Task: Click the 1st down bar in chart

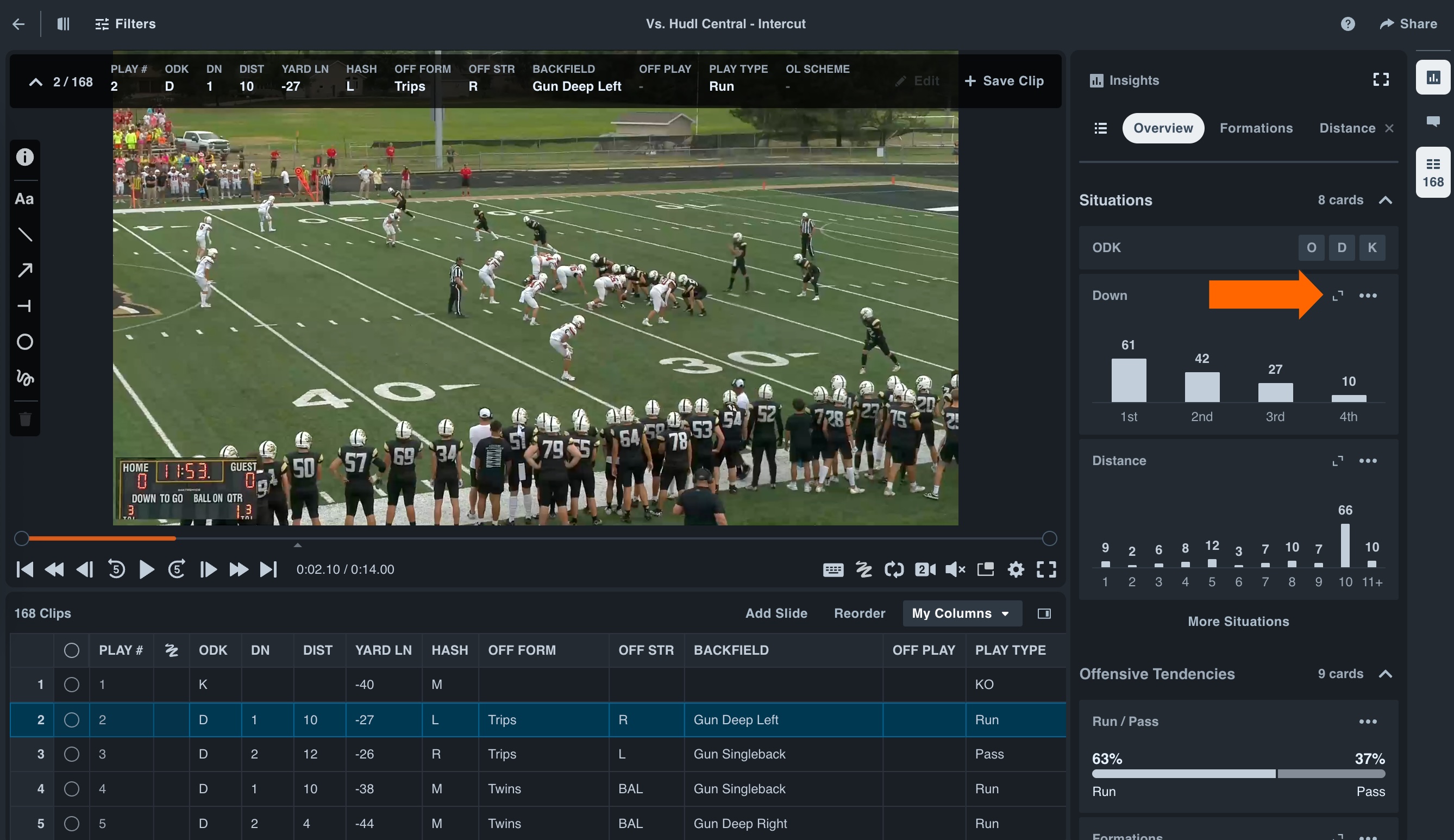Action: click(x=1128, y=380)
